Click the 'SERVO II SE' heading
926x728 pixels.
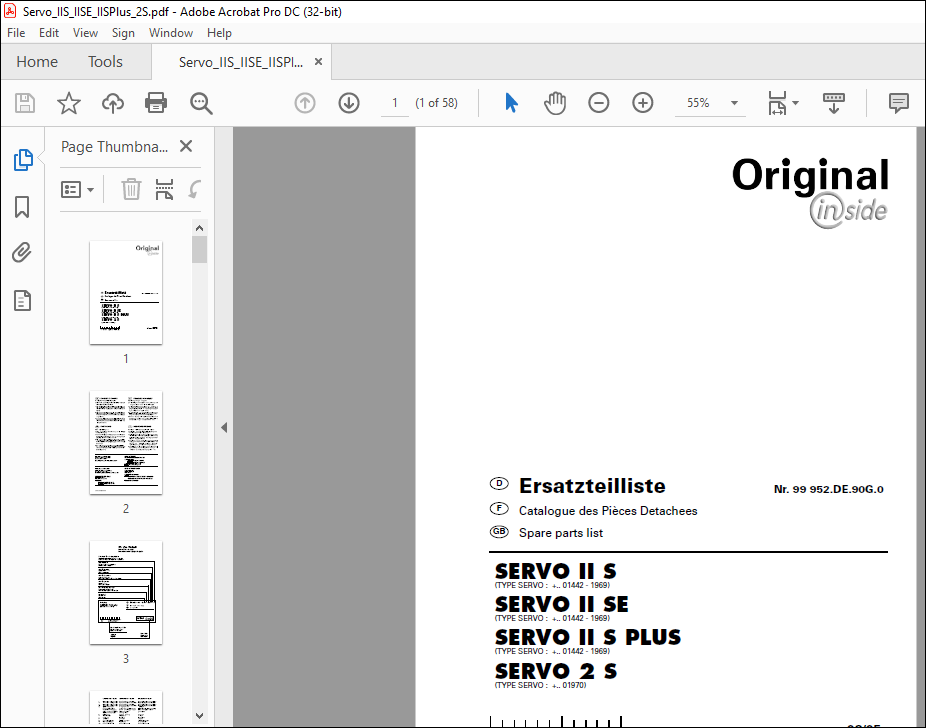tap(562, 604)
